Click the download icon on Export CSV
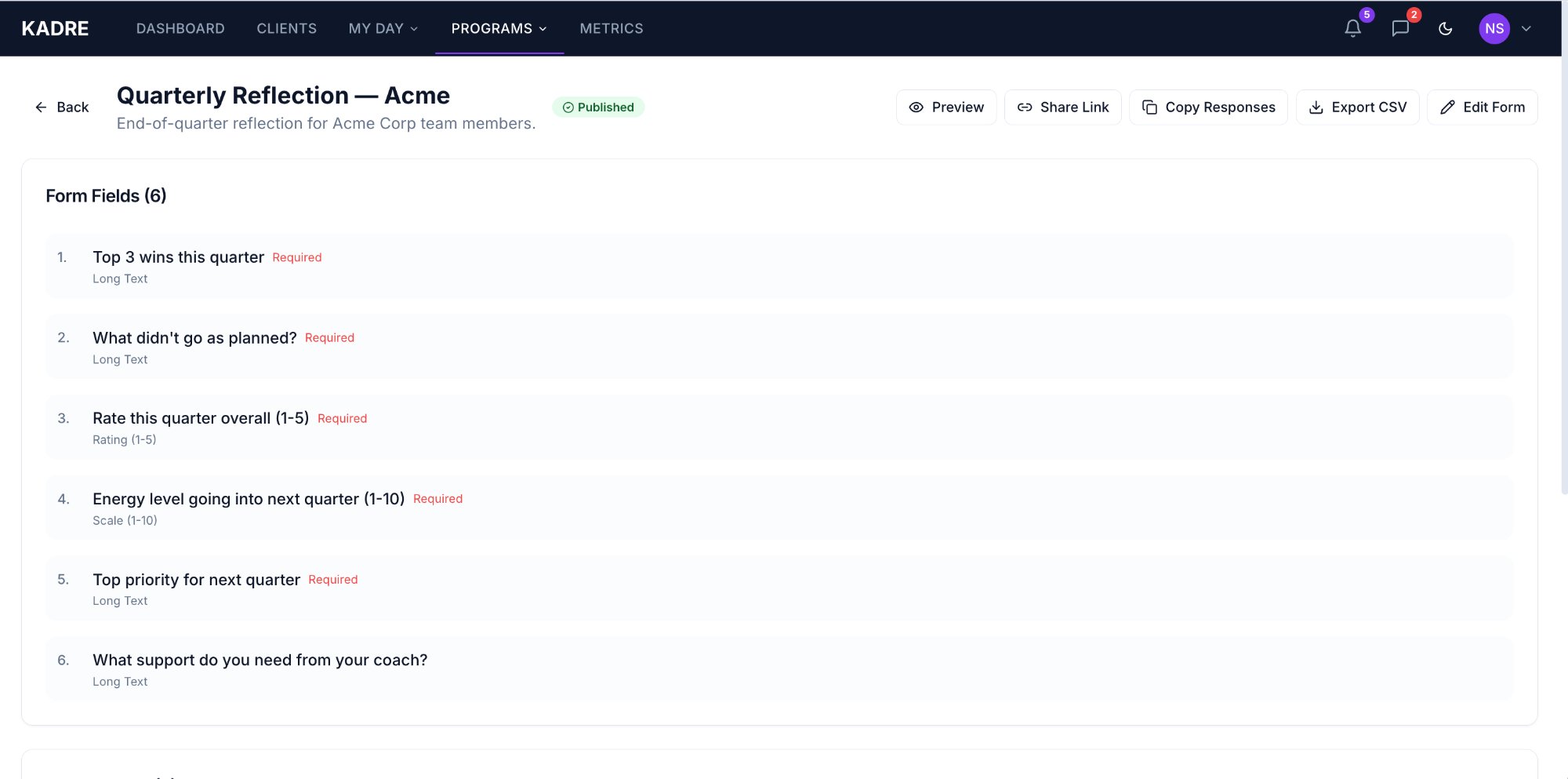The image size is (1568, 779). (1316, 107)
